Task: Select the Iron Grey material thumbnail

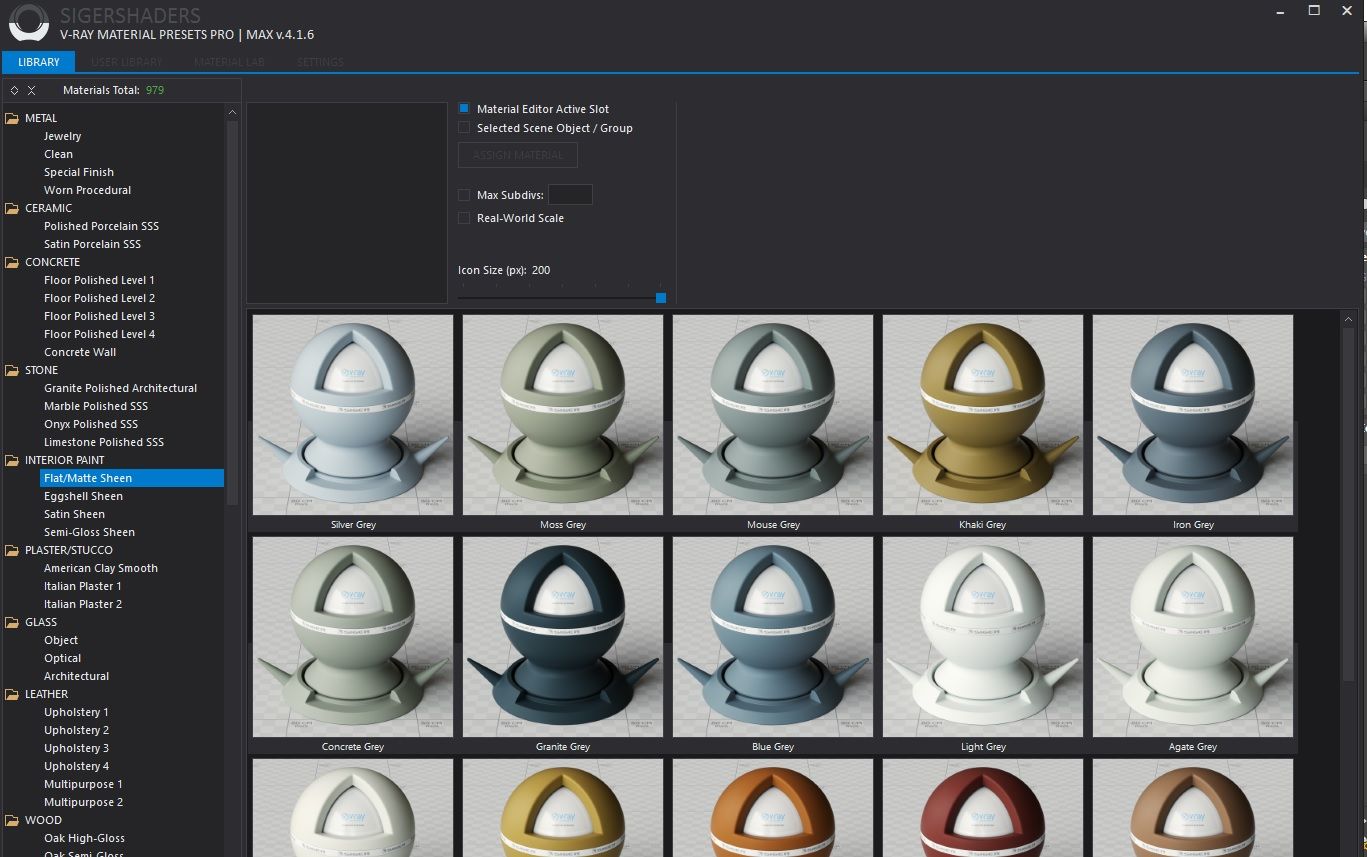Action: 1193,415
